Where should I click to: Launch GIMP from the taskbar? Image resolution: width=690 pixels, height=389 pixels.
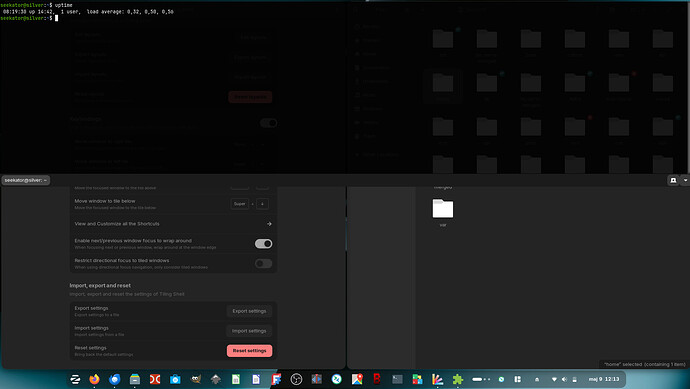click(x=195, y=379)
